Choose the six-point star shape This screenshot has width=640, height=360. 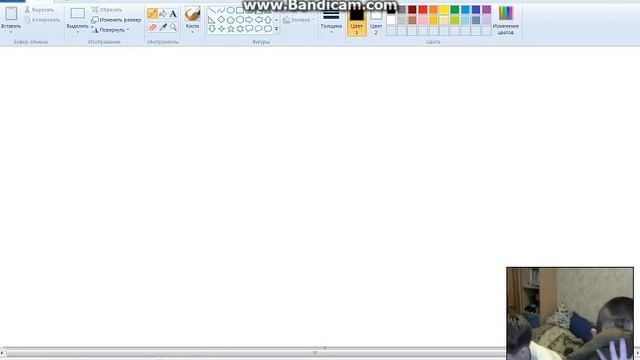coord(240,29)
